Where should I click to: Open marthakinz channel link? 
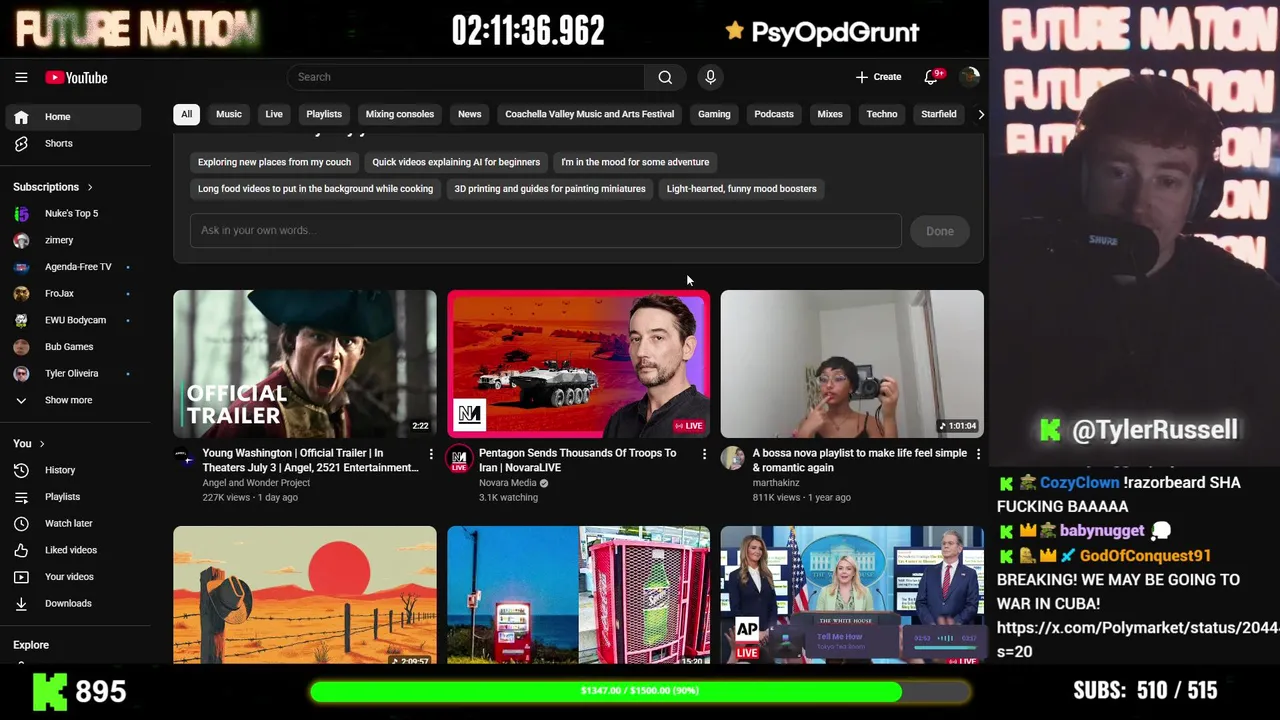pos(776,483)
